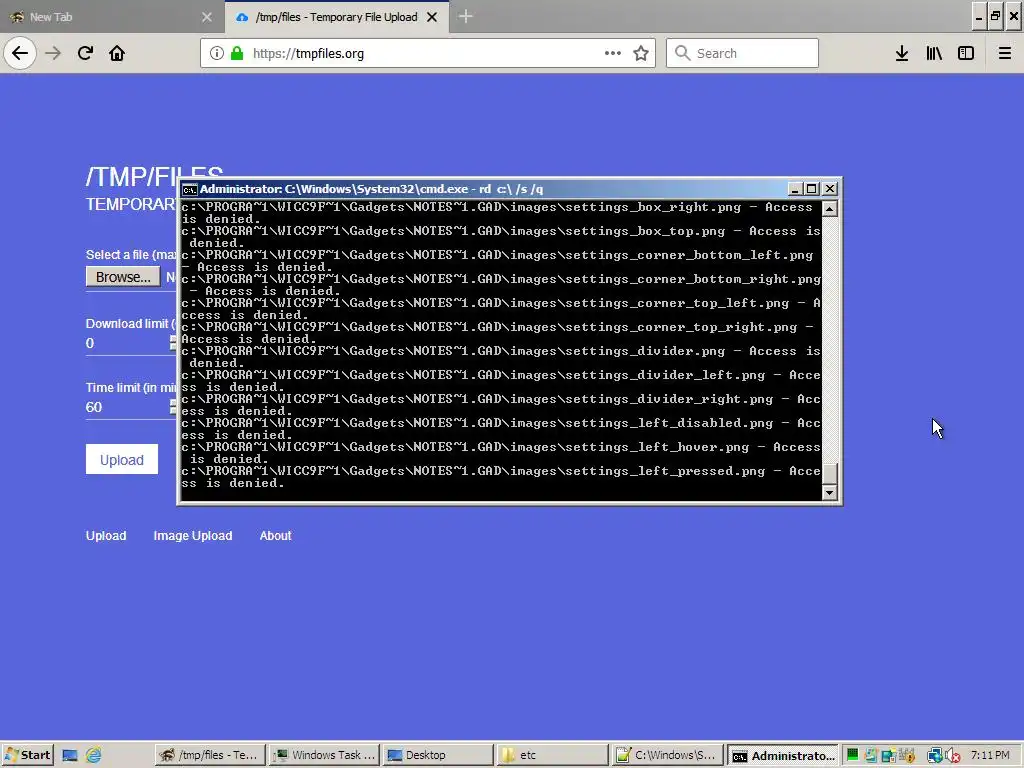The height and width of the screenshot is (768, 1024).
Task: Switch to Windows Task Manager taskbar button
Action: tap(324, 755)
